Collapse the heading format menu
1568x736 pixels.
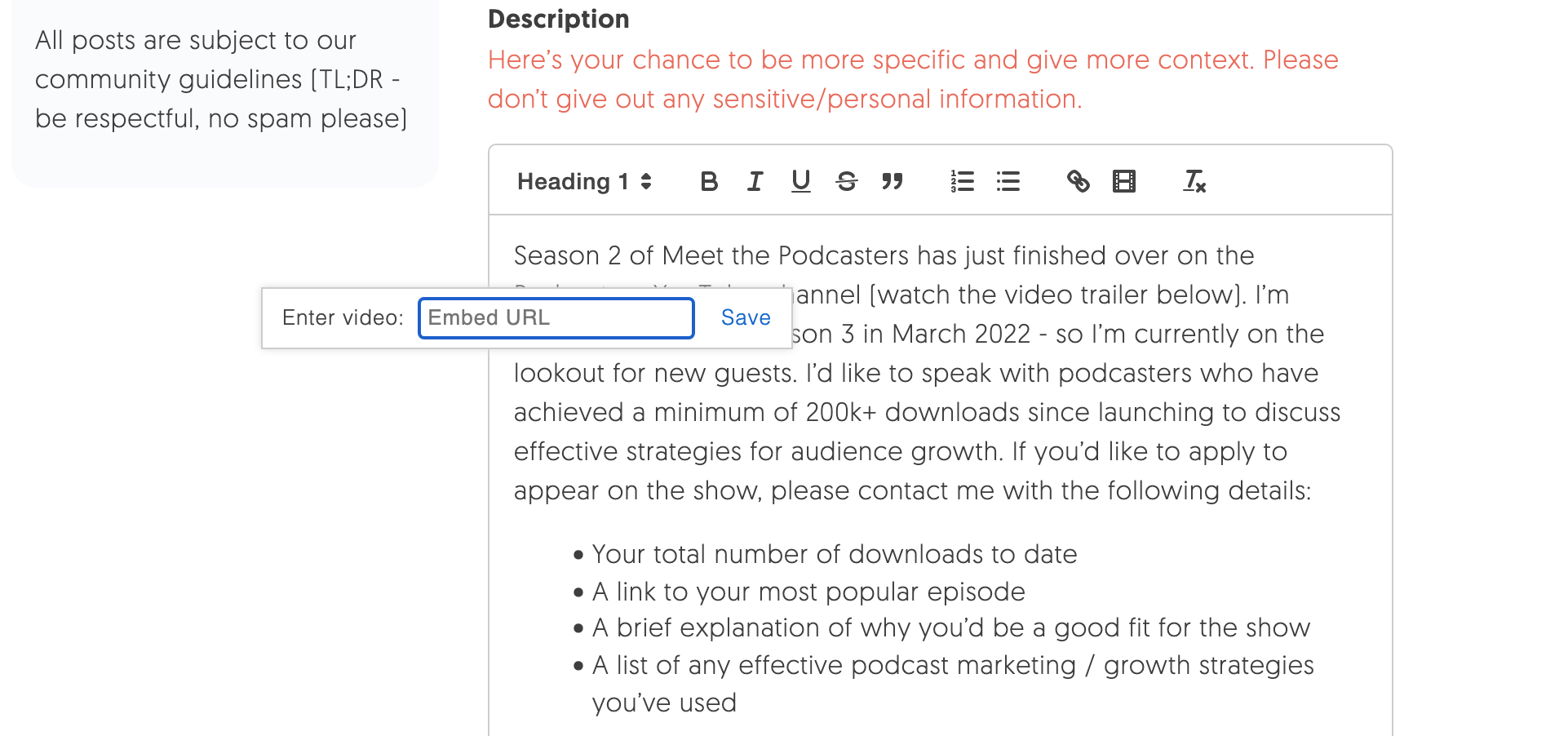click(x=647, y=181)
